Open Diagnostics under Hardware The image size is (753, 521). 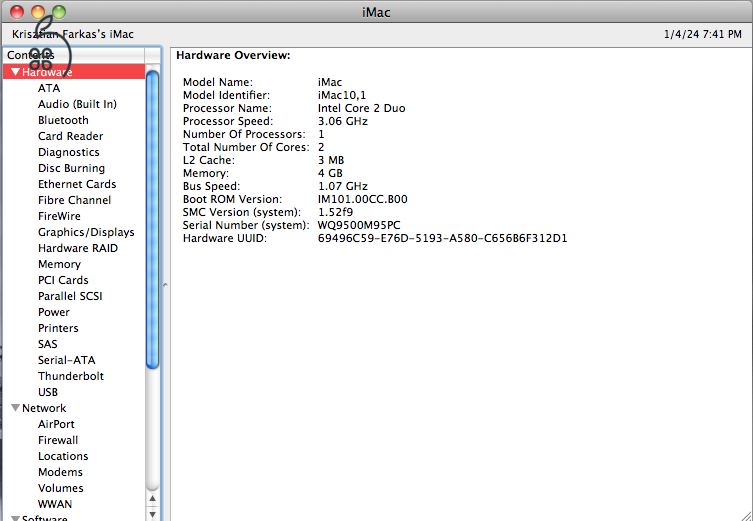[69, 152]
